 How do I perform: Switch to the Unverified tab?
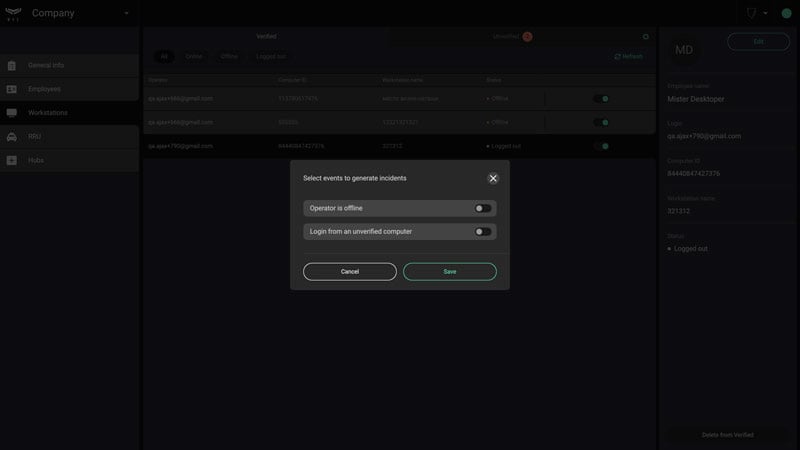[512, 36]
